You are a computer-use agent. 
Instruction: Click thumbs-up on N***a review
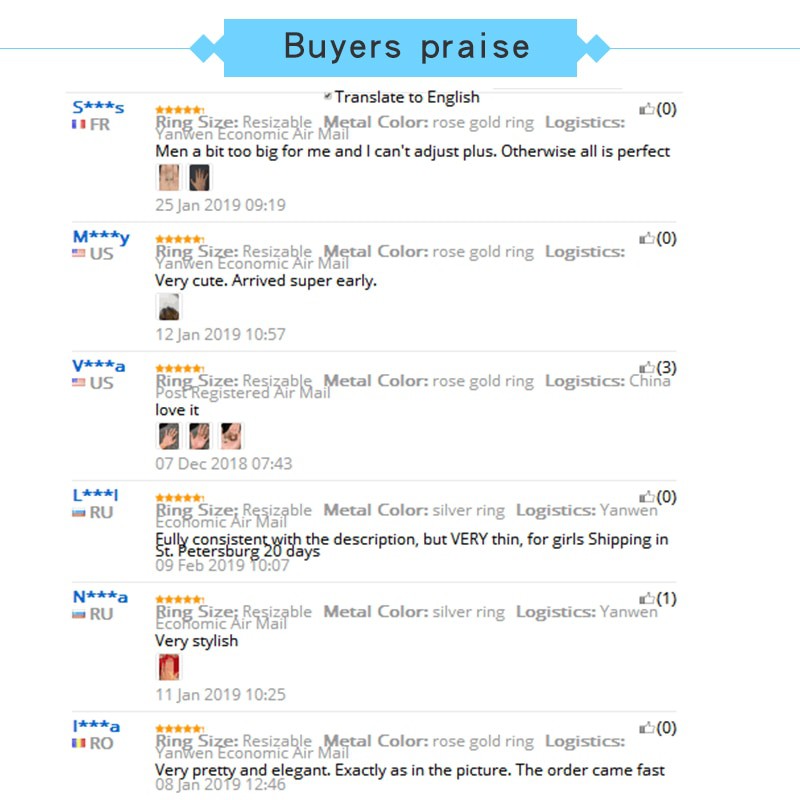coord(646,598)
